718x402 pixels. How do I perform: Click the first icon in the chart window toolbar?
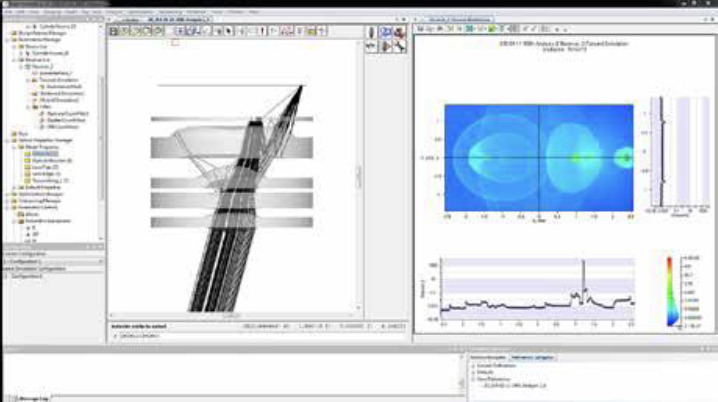420,30
